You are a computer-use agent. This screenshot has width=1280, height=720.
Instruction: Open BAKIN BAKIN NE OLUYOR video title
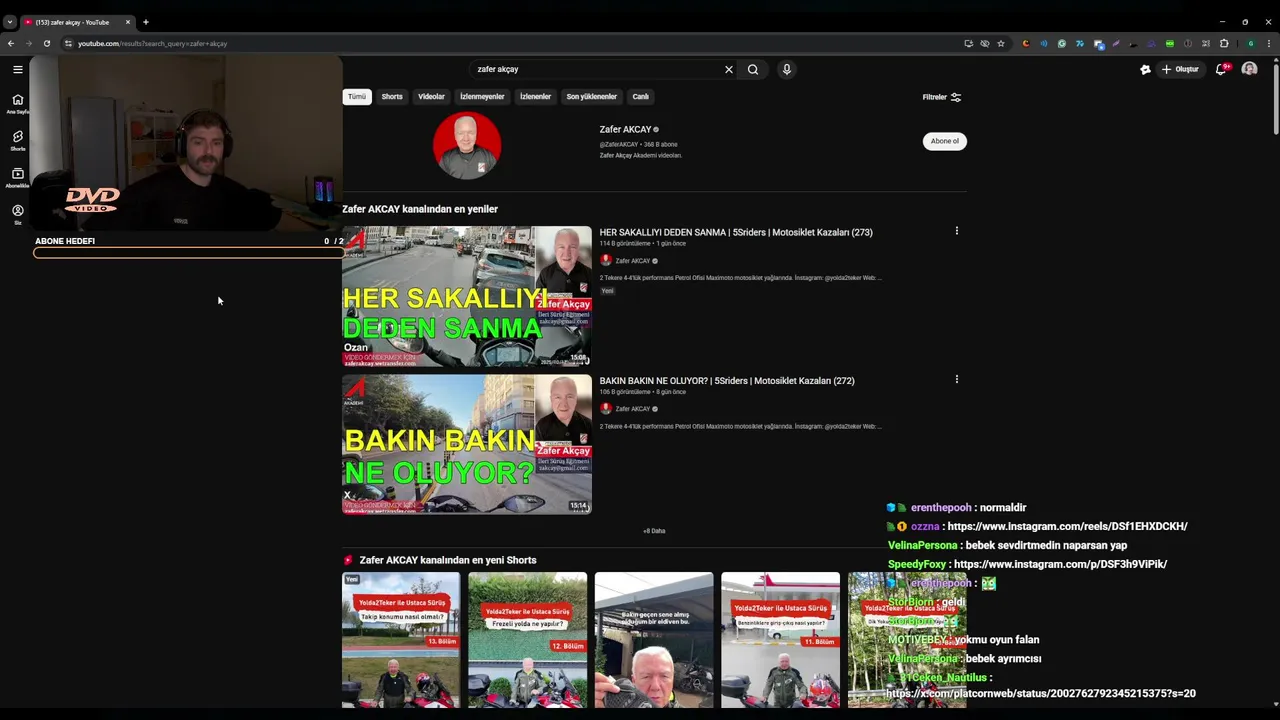(x=727, y=380)
